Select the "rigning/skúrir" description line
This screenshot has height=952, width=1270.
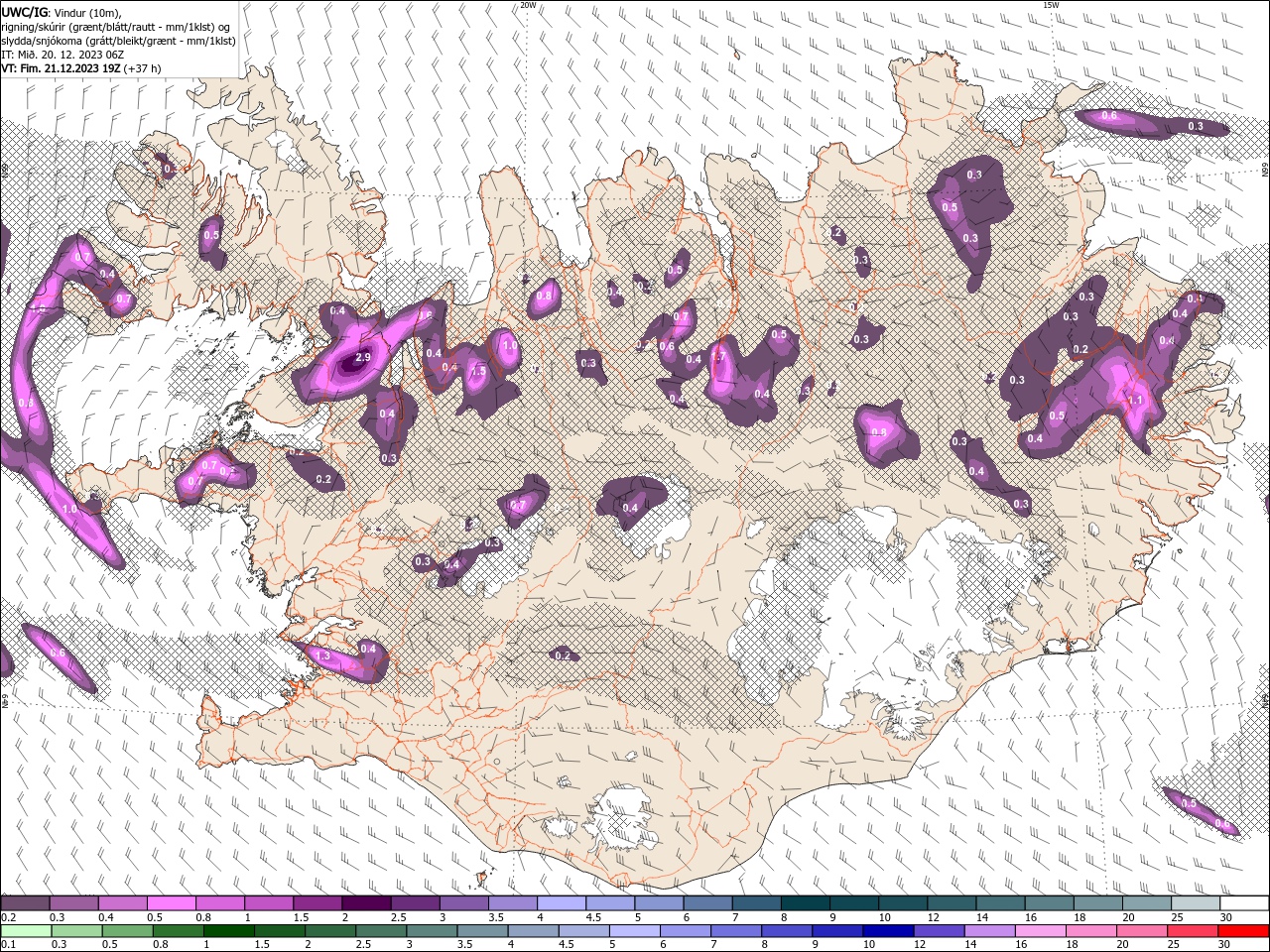click(x=116, y=27)
